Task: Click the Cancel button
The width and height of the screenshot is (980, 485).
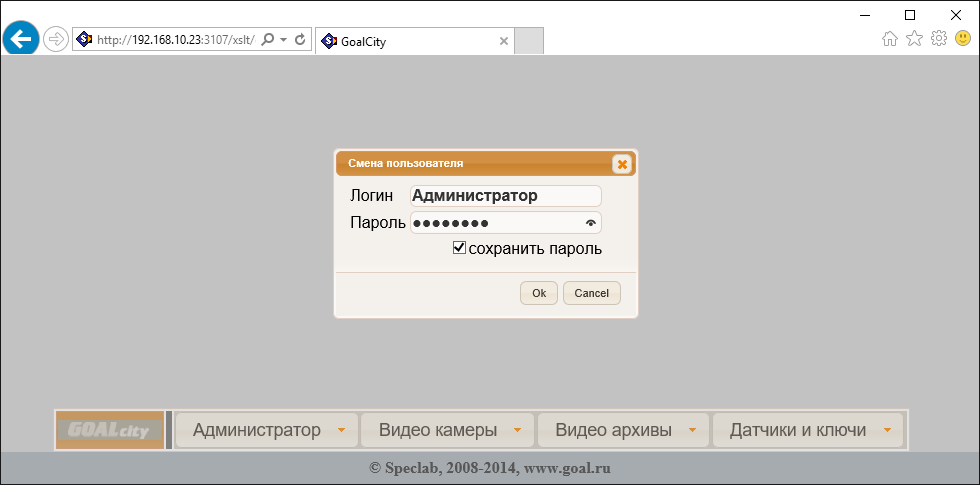Action: coord(591,293)
